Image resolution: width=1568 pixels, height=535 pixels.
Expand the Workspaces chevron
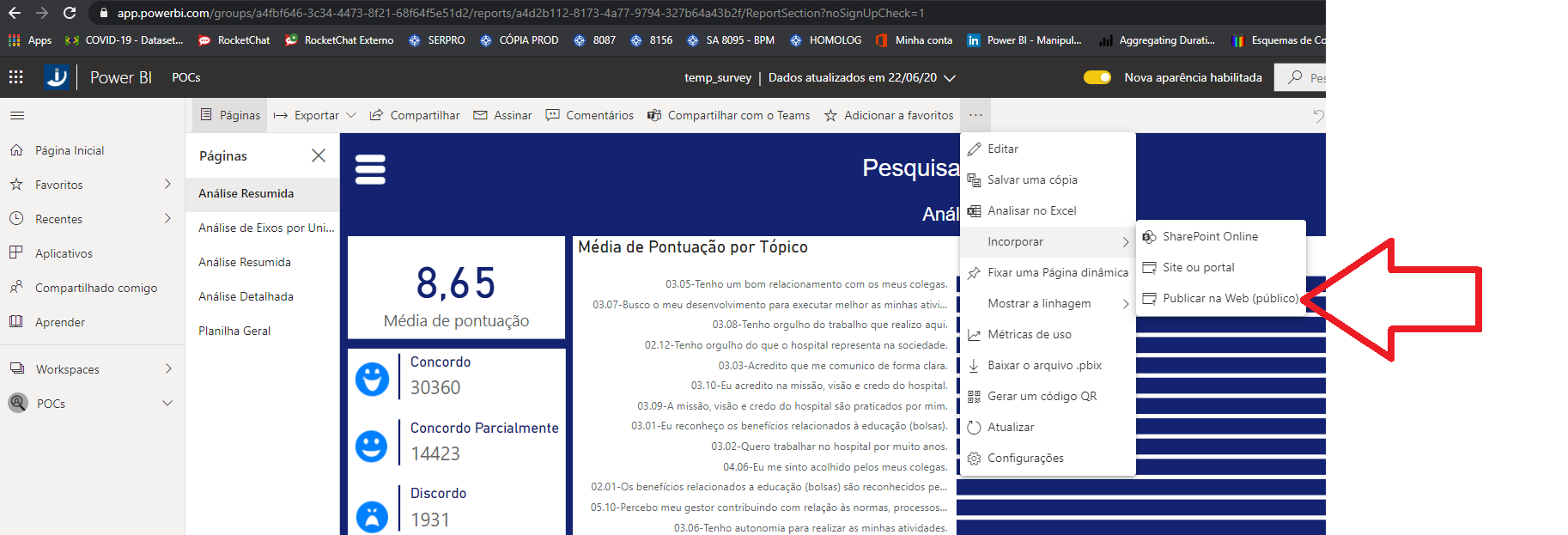(168, 368)
